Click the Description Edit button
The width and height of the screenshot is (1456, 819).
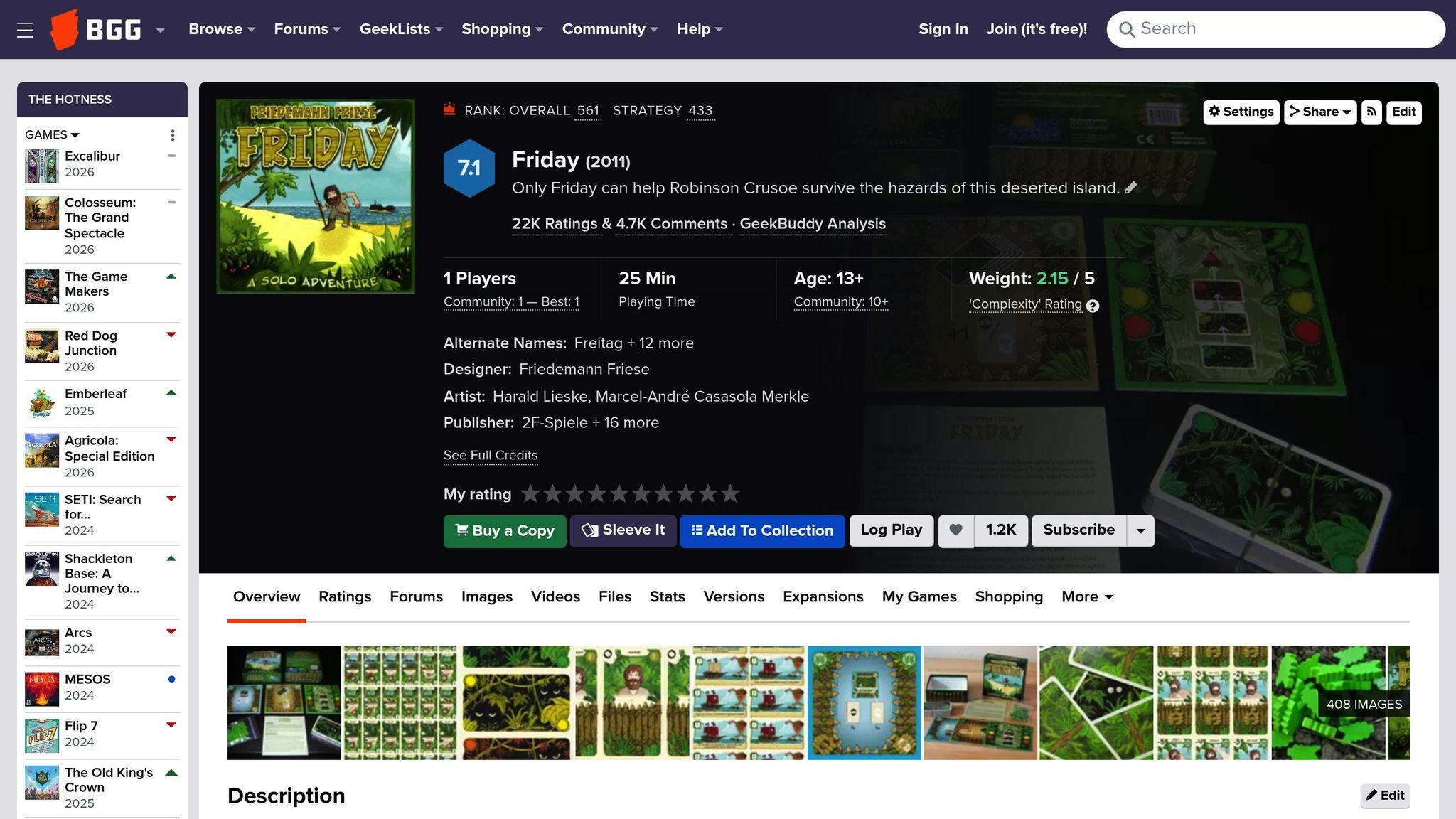click(x=1385, y=796)
